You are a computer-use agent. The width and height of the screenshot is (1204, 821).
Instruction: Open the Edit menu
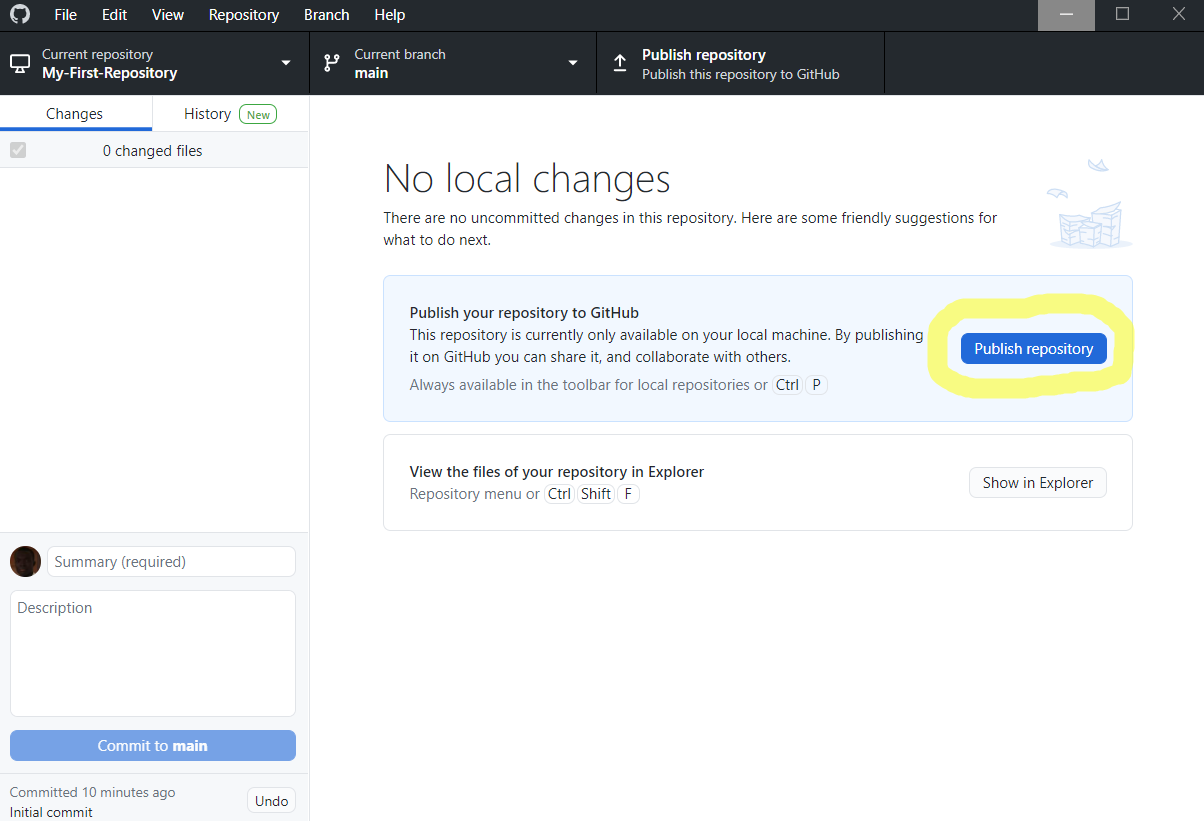click(114, 15)
